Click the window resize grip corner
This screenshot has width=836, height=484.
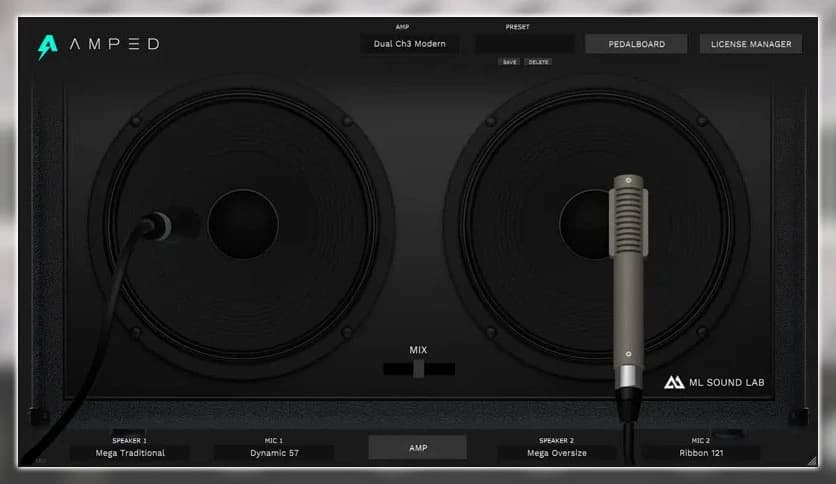pyautogui.click(x=811, y=461)
